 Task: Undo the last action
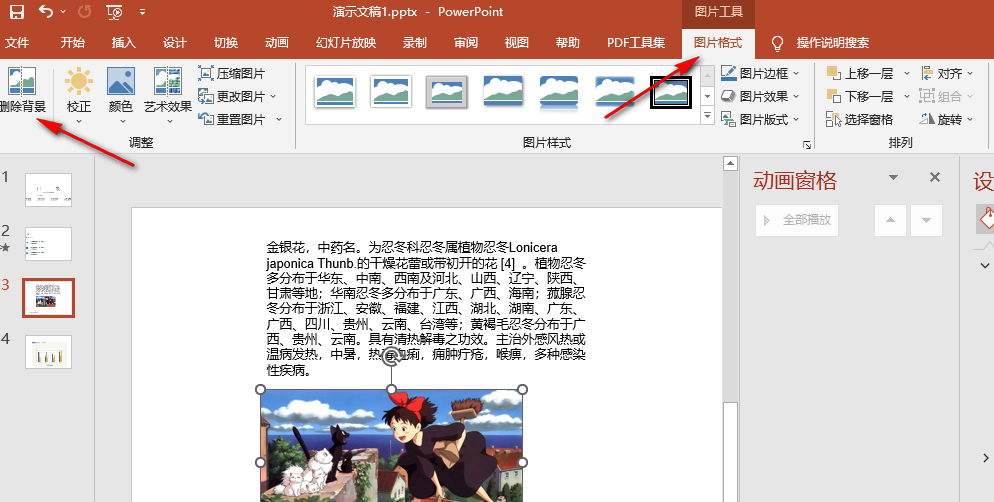[x=46, y=11]
